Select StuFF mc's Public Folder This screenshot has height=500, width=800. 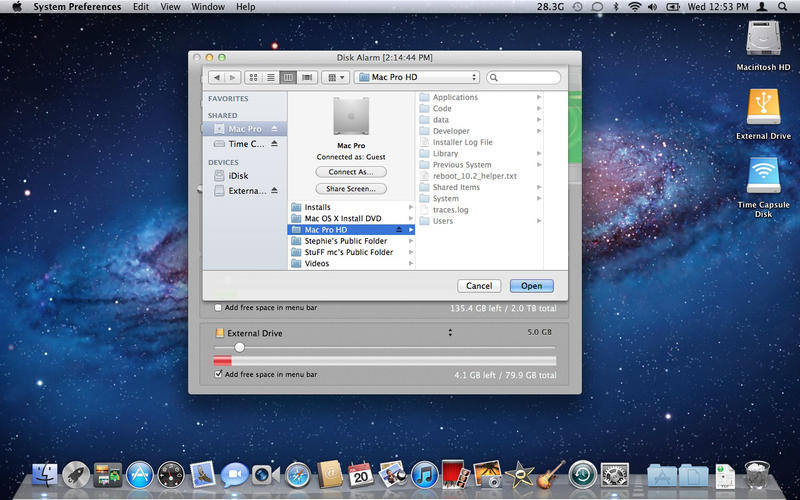(352, 252)
